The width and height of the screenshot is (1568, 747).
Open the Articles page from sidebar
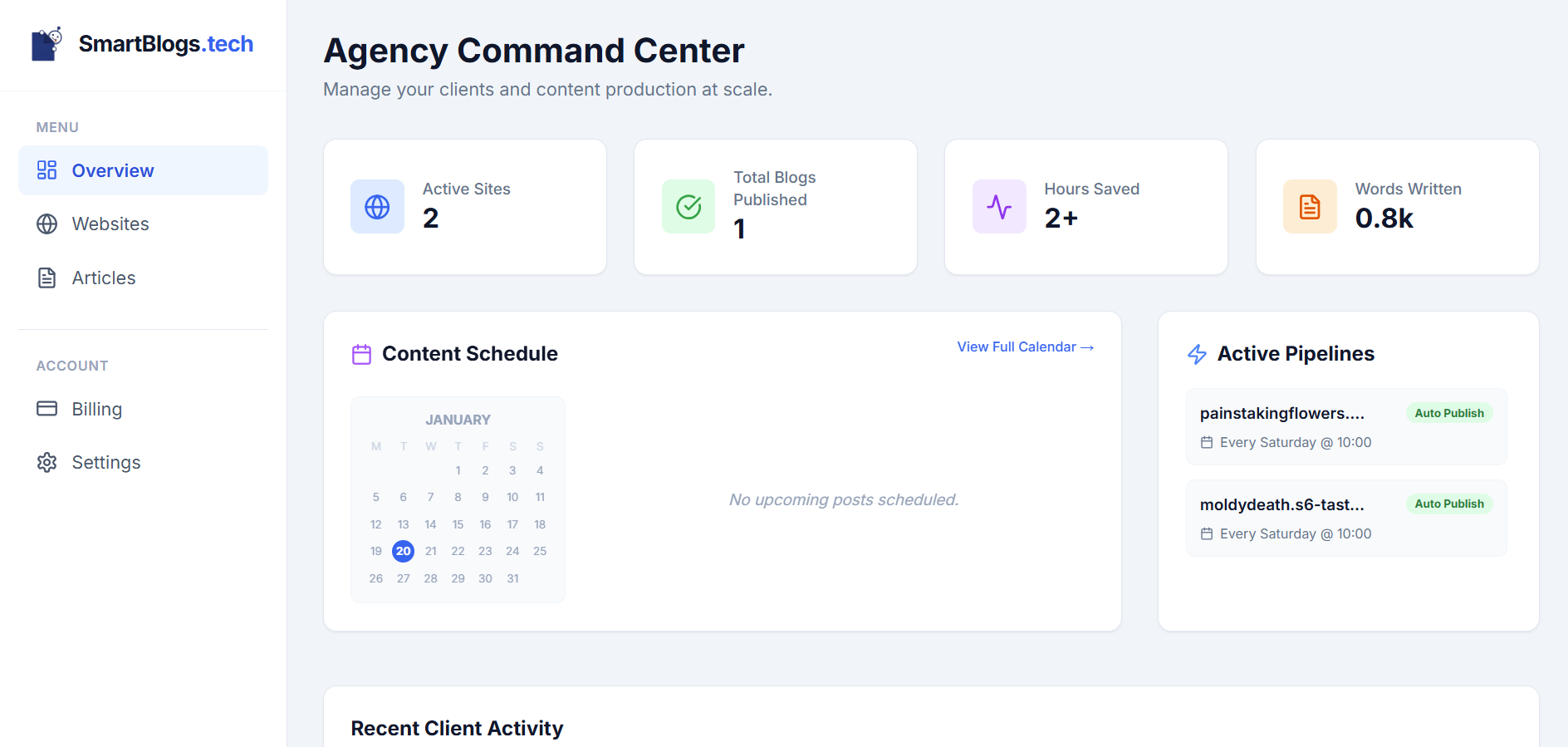(103, 278)
